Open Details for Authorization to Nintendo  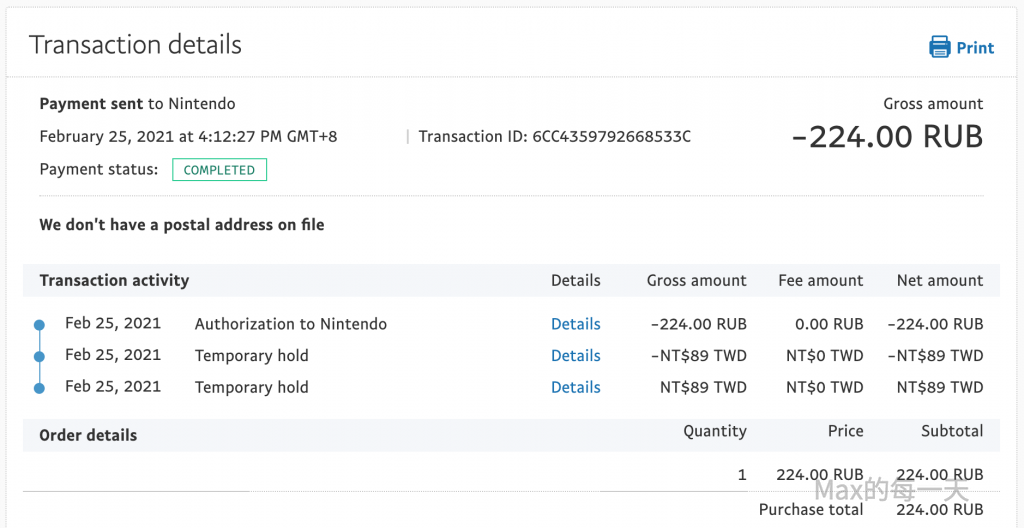click(x=575, y=324)
